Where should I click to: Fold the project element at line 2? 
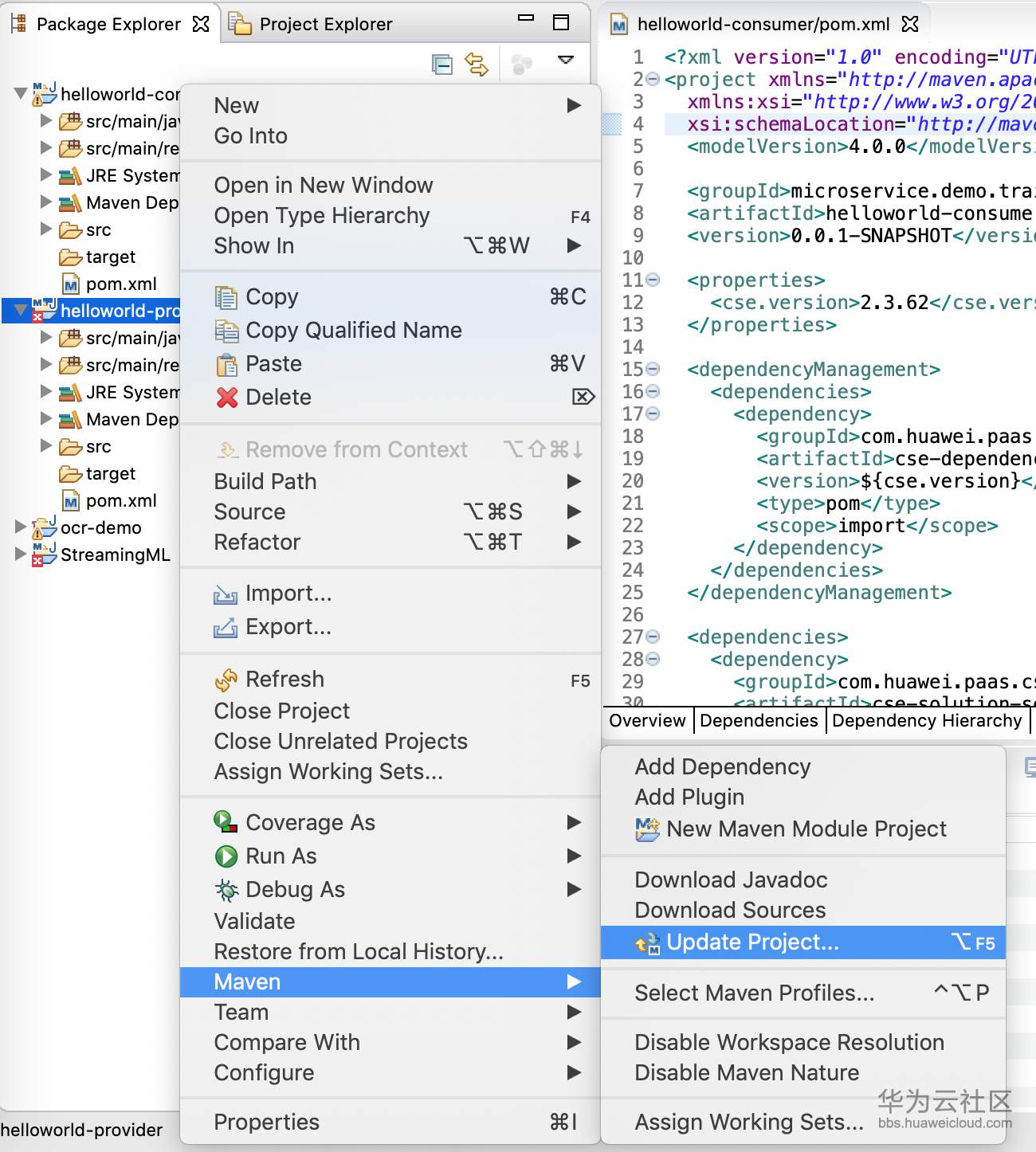653,79
